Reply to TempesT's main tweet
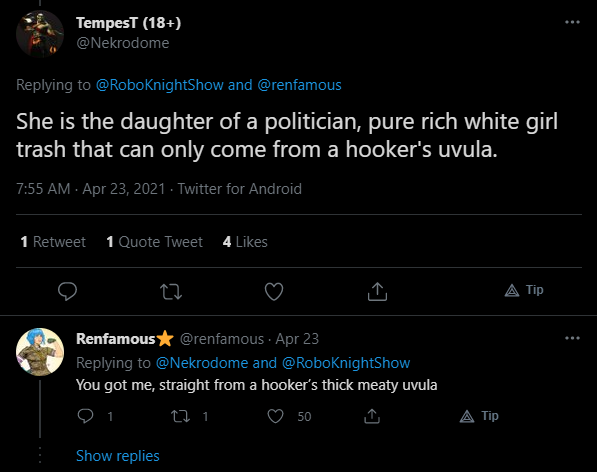 [67, 292]
